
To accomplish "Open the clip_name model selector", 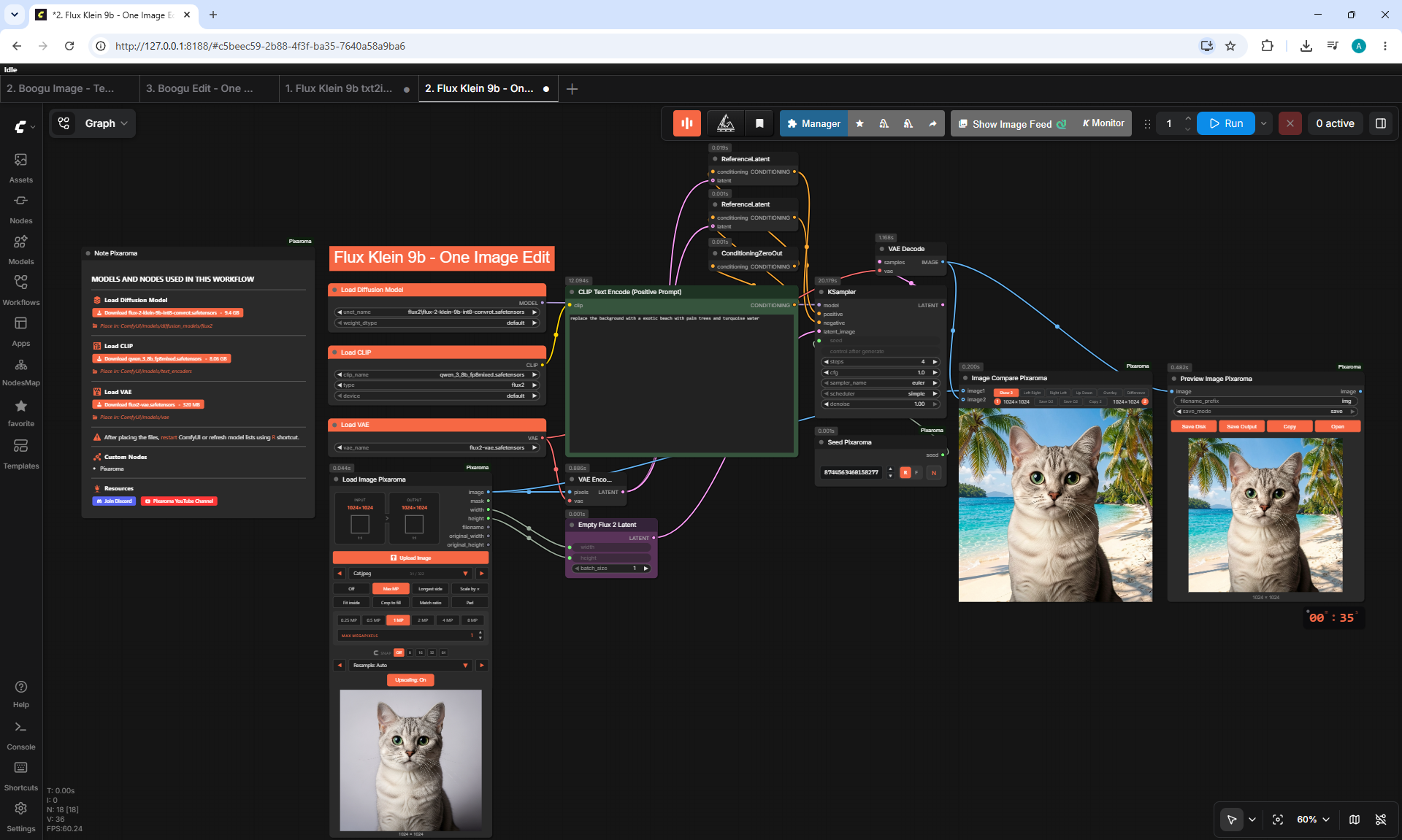I will coord(437,375).
